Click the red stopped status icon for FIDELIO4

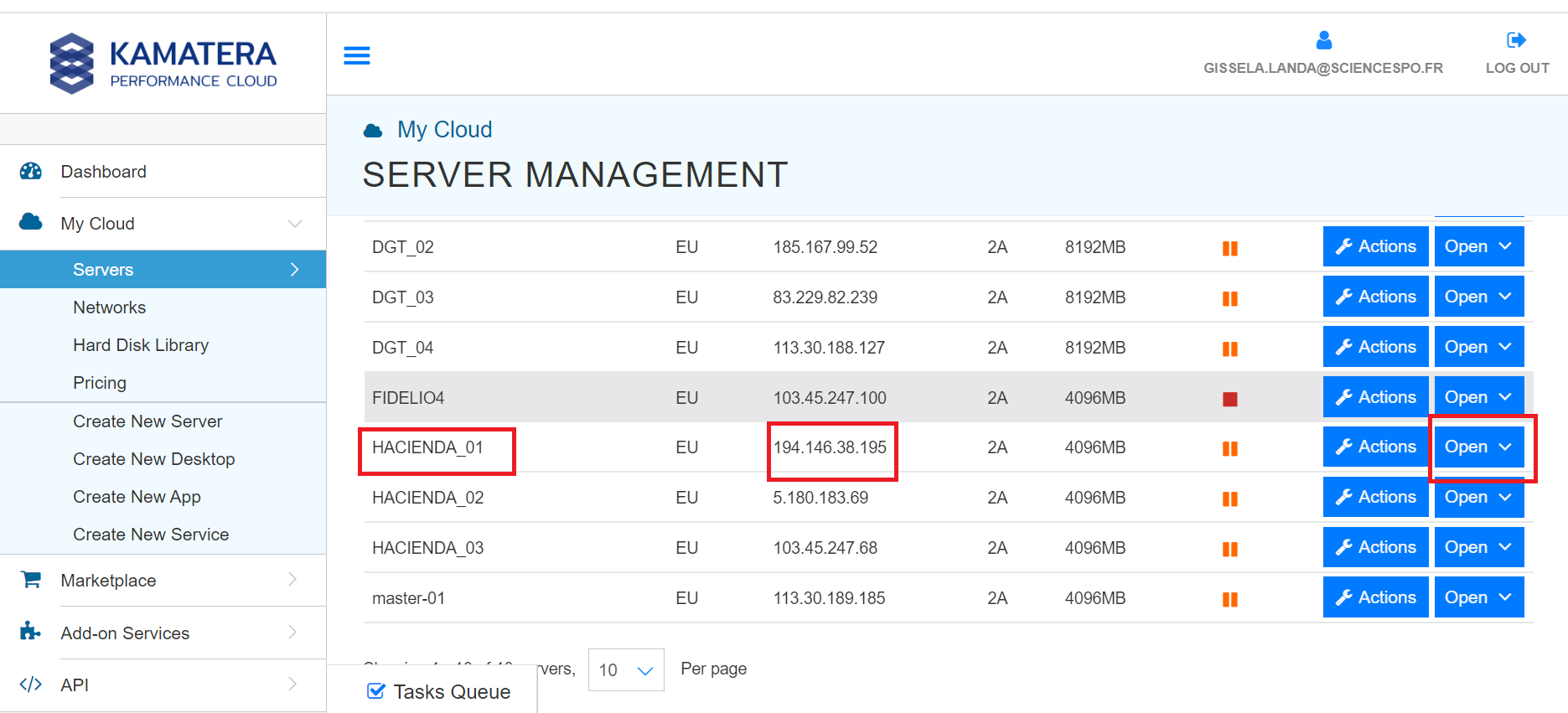[x=1230, y=399]
